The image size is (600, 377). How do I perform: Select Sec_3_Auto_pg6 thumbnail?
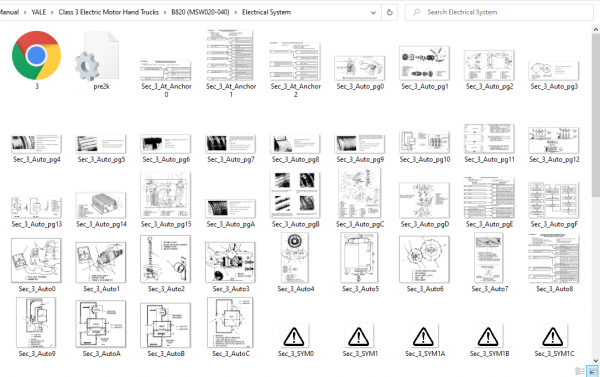(166, 144)
